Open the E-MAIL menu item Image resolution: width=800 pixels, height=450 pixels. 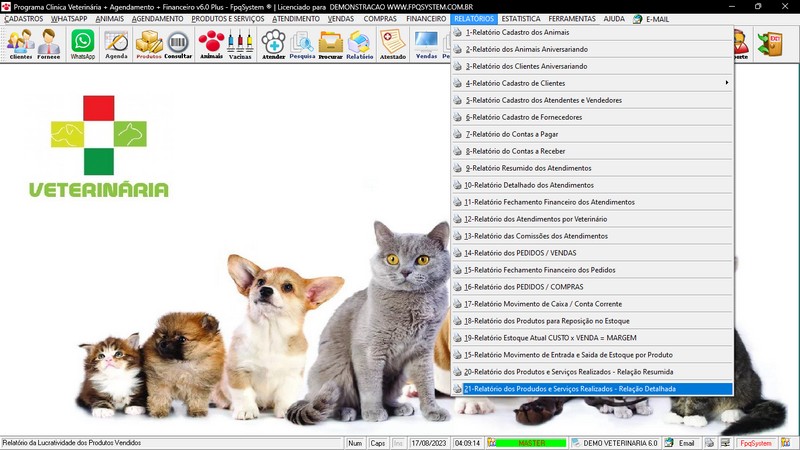pyautogui.click(x=657, y=19)
